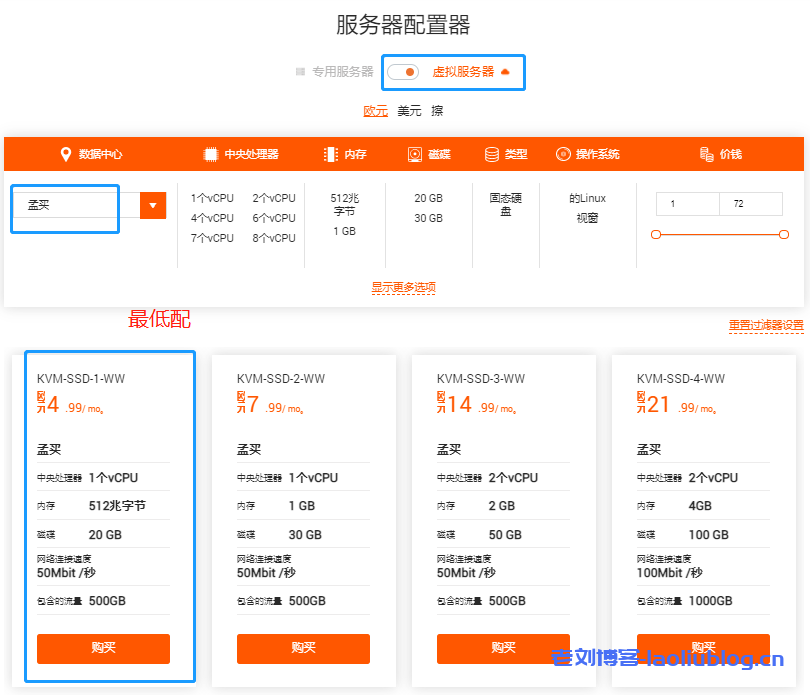The height and width of the screenshot is (696, 810).
Task: Click 购买 button for KVM-SSD-1-WW
Action: coord(103,648)
